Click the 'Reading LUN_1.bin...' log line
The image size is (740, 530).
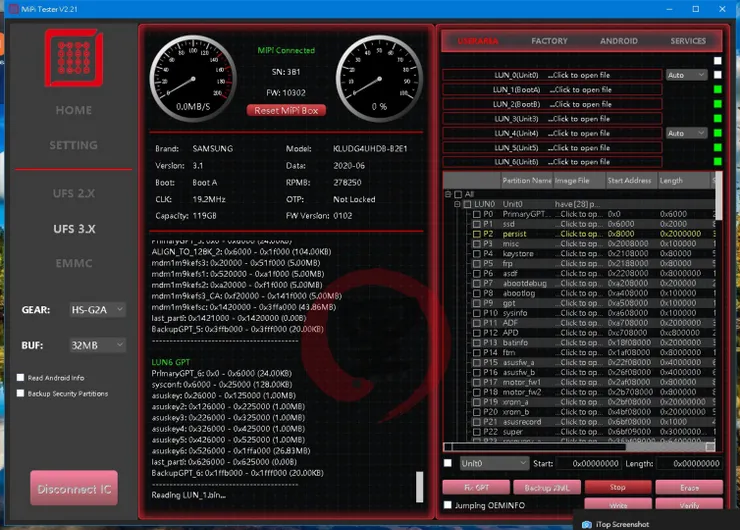point(188,495)
